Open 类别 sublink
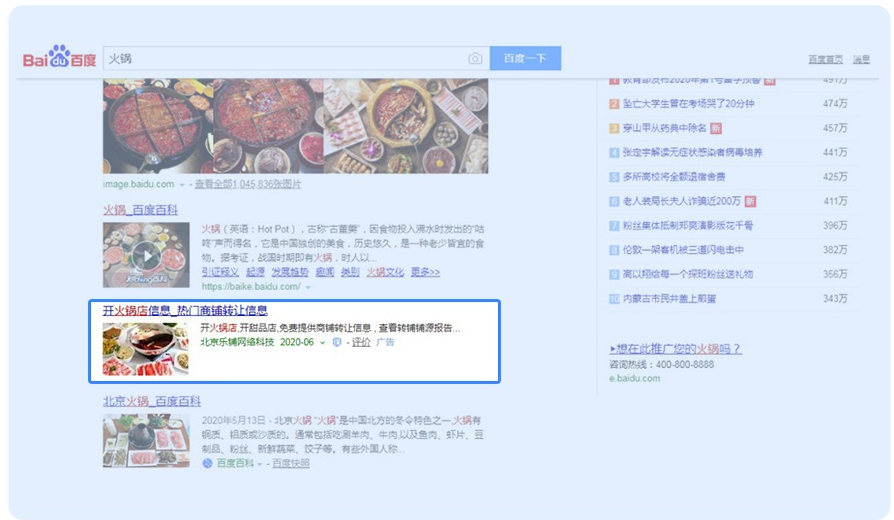 click(350, 272)
